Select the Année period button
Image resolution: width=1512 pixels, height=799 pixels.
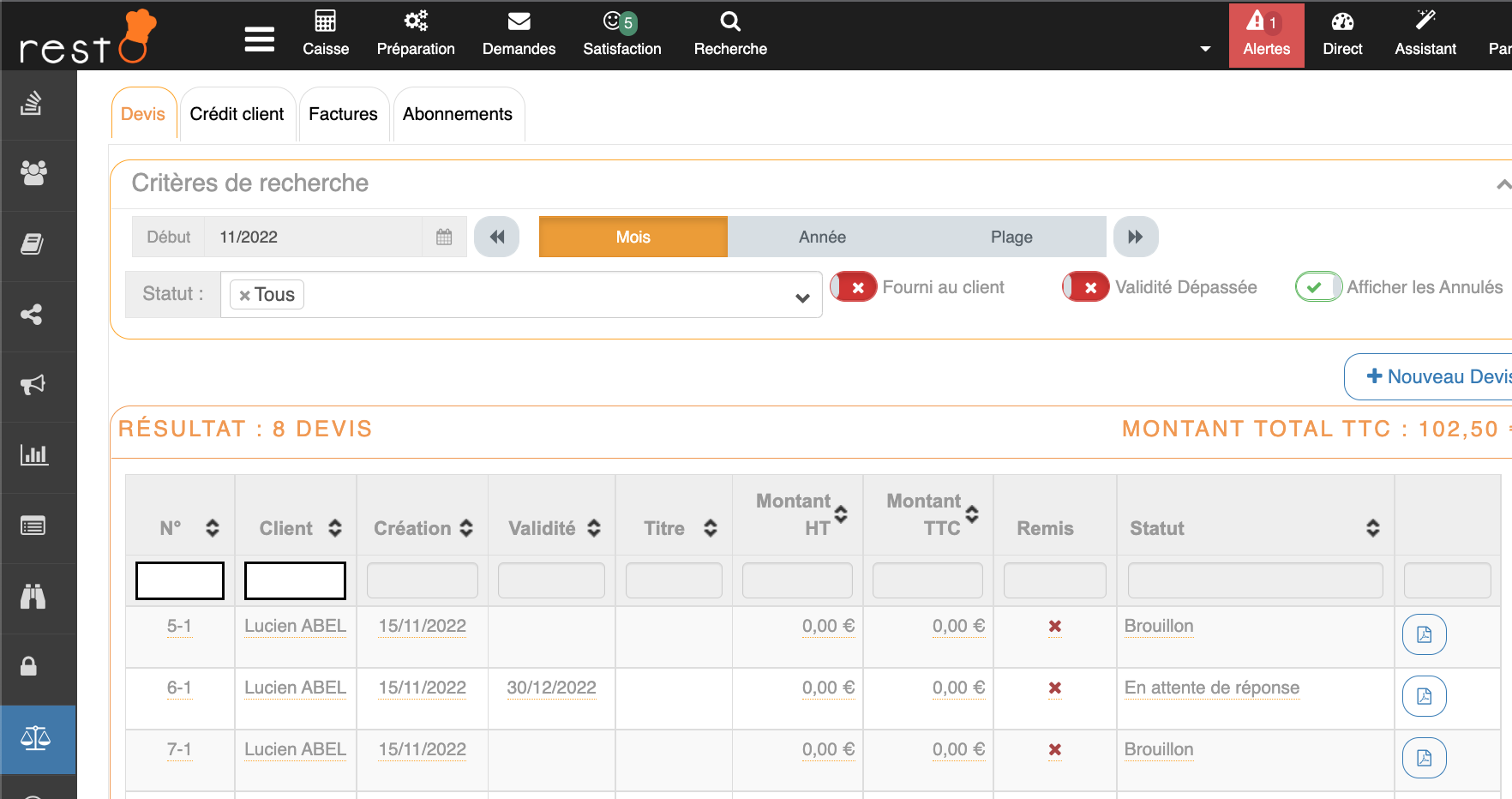tap(822, 237)
